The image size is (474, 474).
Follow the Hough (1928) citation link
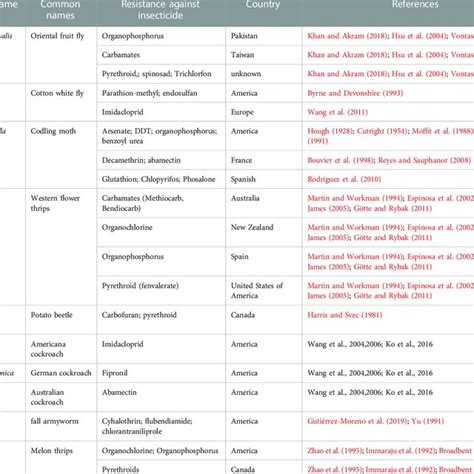tap(330, 131)
